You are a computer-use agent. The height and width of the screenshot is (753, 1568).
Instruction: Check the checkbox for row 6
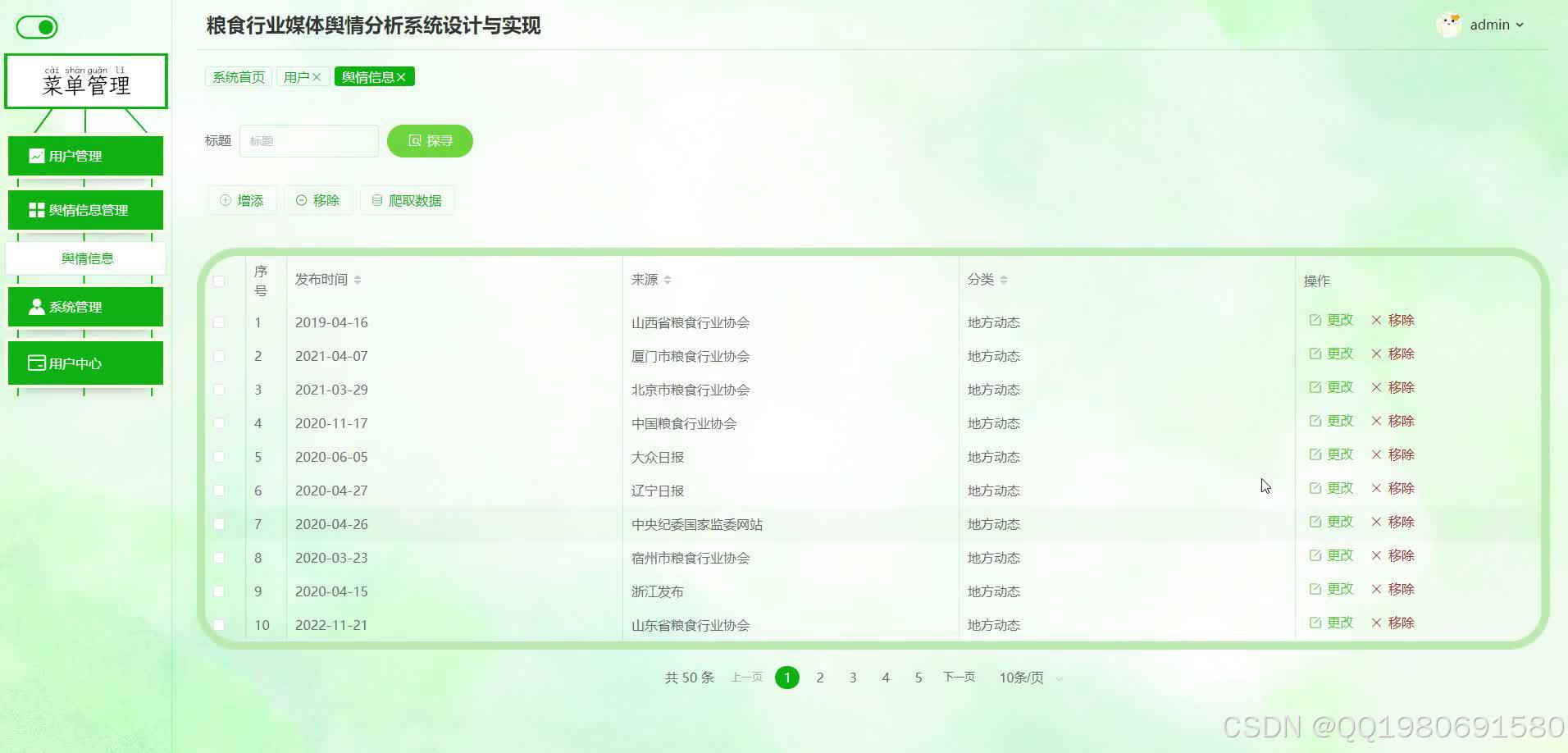point(219,491)
